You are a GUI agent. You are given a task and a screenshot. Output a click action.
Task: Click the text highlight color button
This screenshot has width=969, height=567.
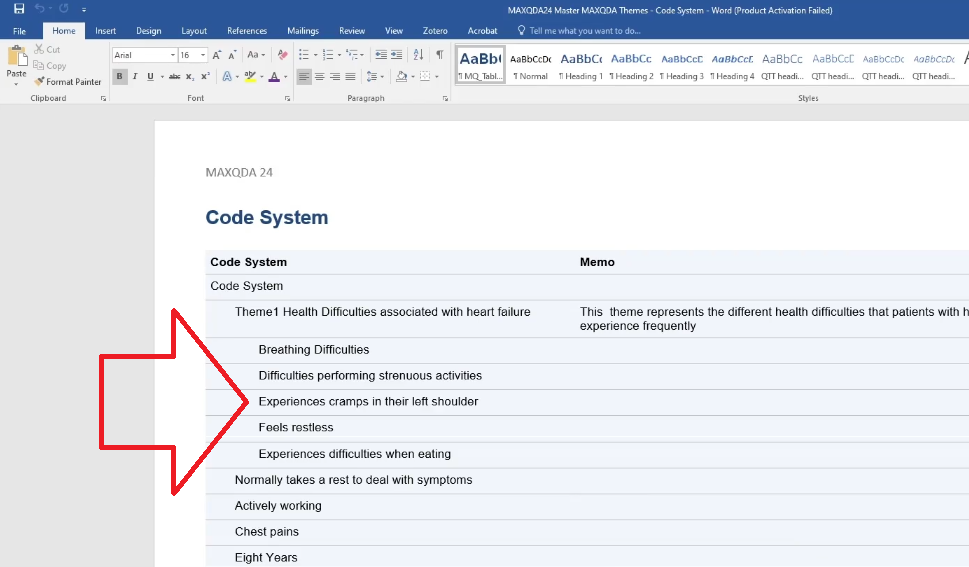click(250, 77)
